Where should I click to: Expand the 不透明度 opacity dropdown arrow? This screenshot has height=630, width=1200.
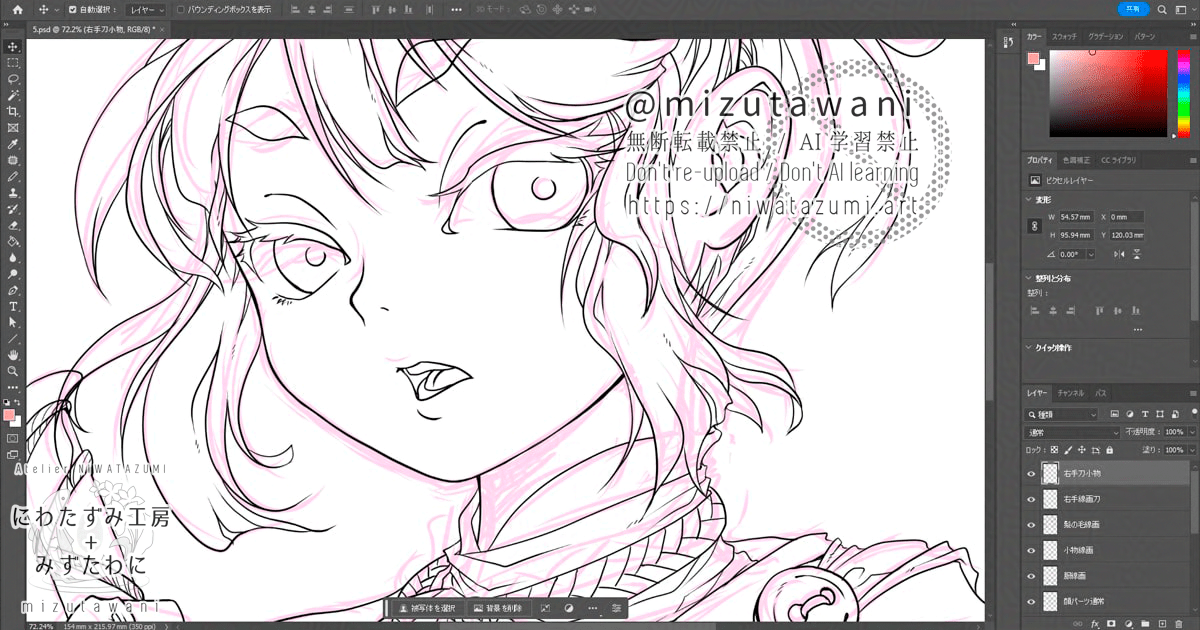pyautogui.click(x=1192, y=432)
